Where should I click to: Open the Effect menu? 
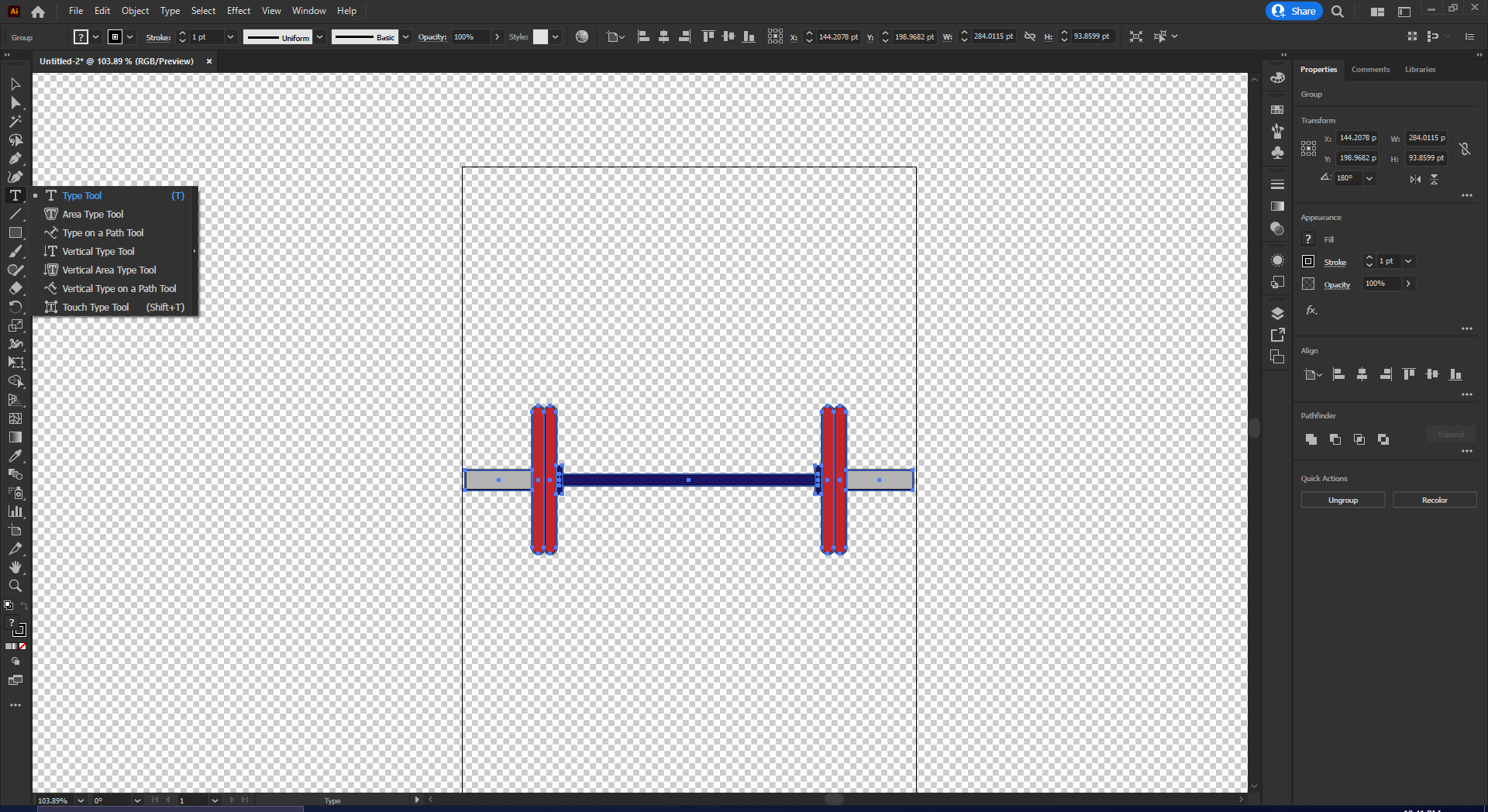tap(238, 10)
